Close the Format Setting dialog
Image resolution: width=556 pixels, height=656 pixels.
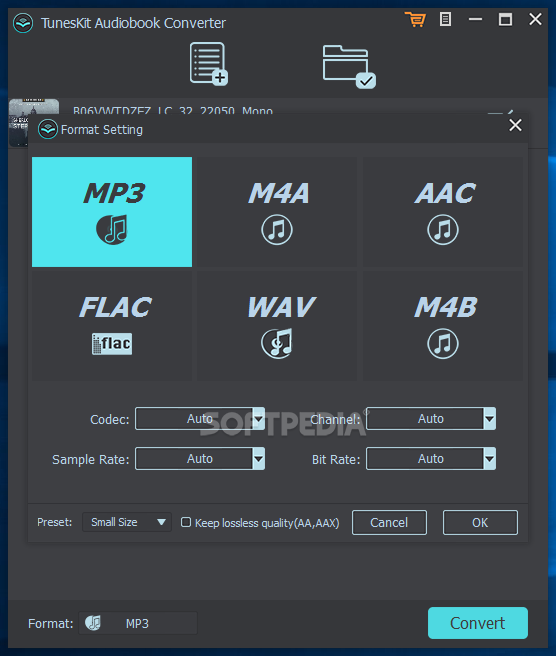click(x=515, y=125)
